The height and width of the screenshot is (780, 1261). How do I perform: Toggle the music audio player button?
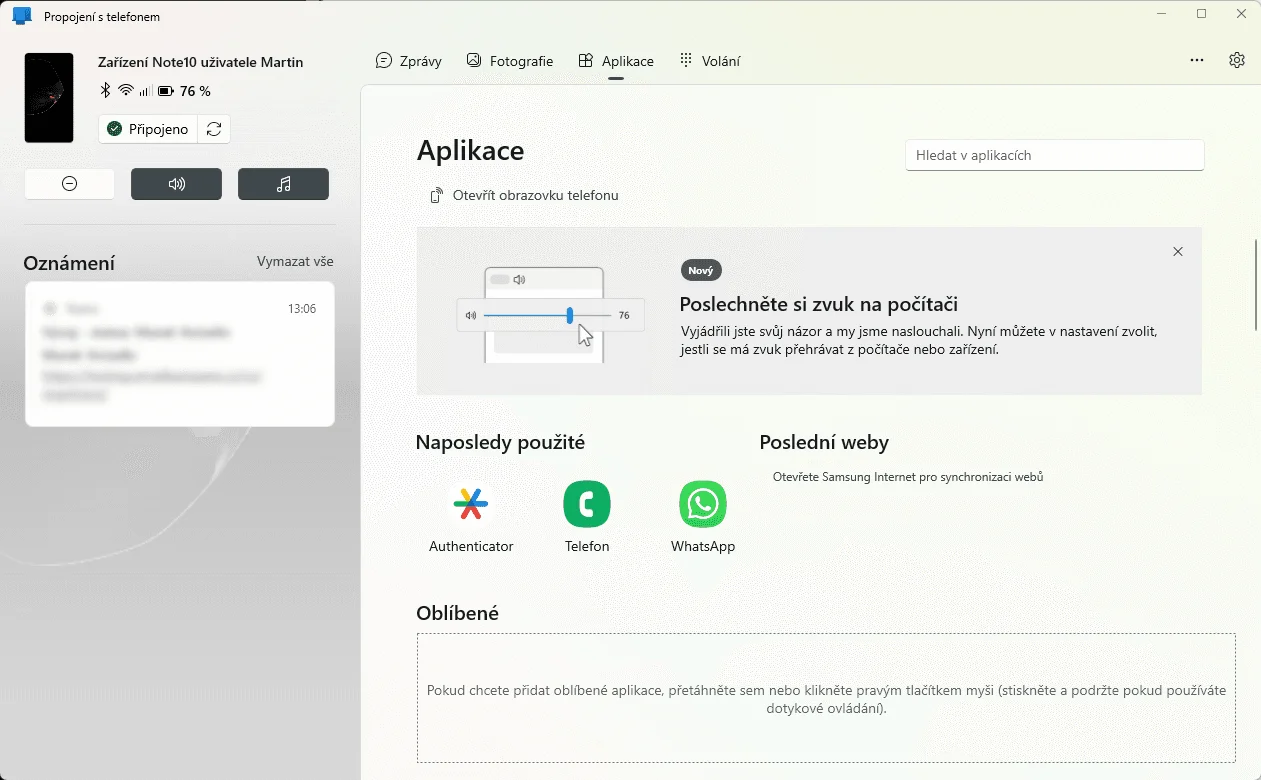click(x=283, y=184)
